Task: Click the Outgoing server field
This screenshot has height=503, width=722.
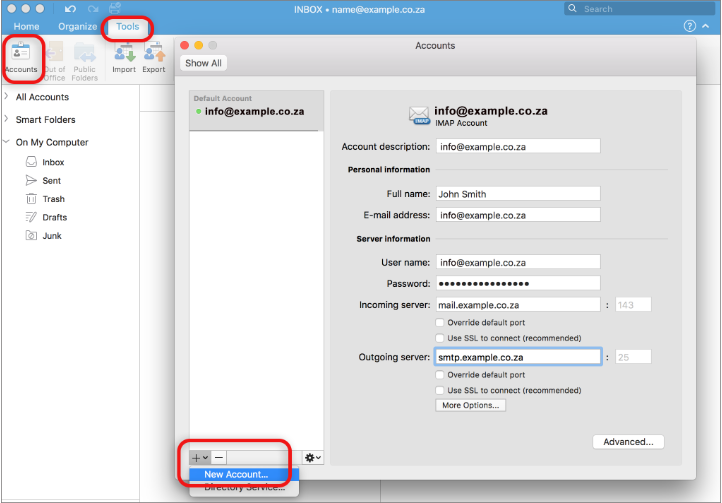Action: pos(518,357)
